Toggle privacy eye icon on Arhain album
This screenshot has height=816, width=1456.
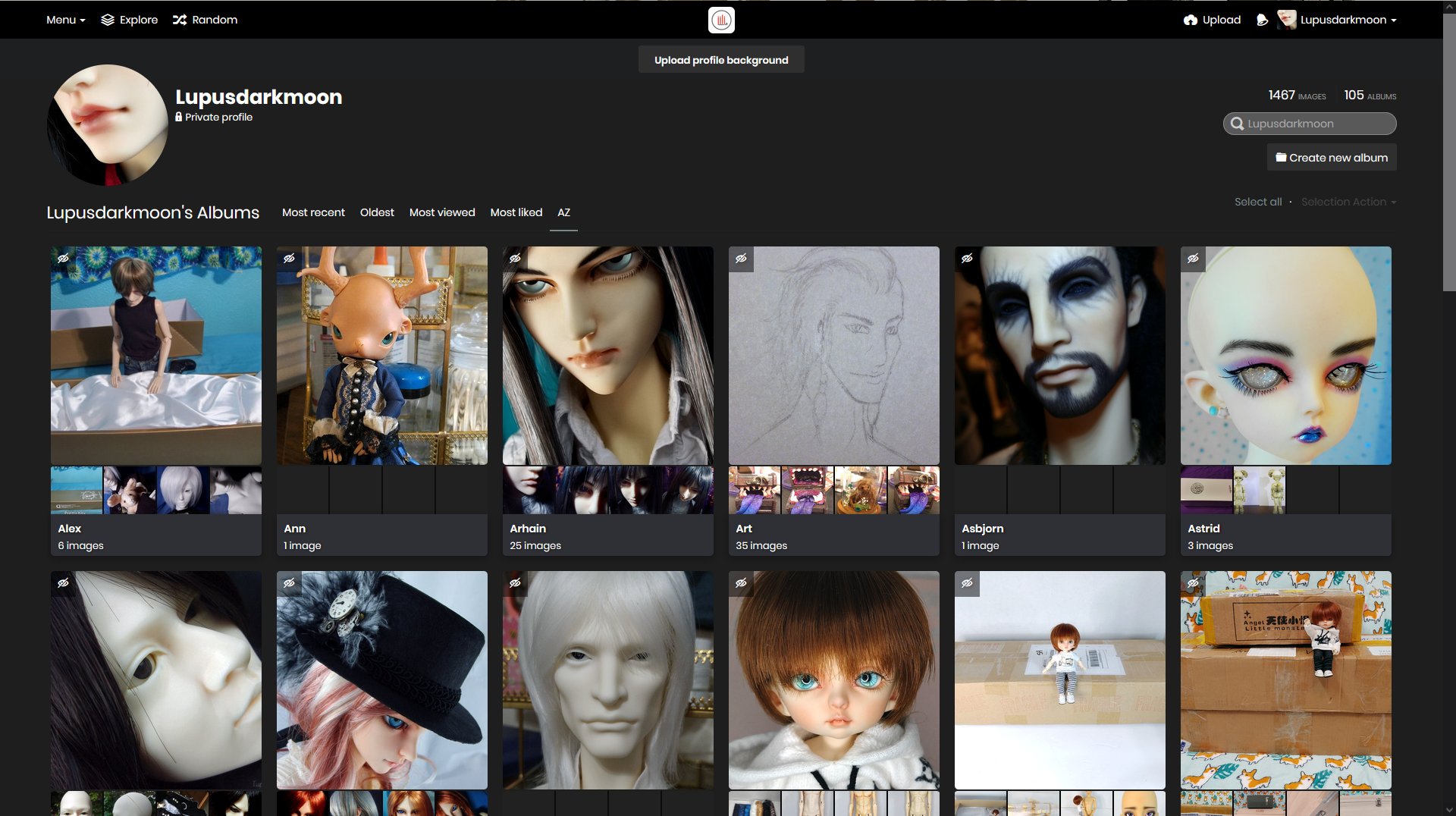(515, 259)
